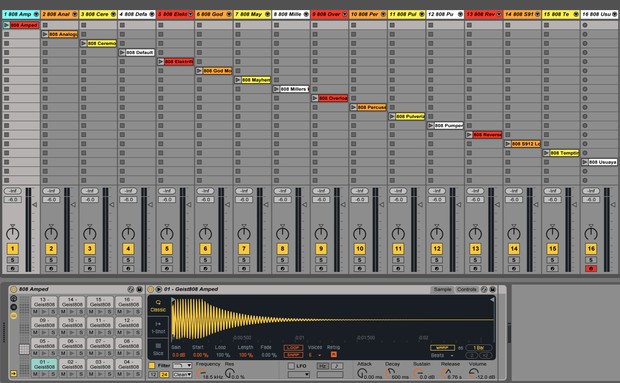Viewport: 620px width, 383px height.
Task: Click track 2 volume fader handle
Action: [73, 205]
